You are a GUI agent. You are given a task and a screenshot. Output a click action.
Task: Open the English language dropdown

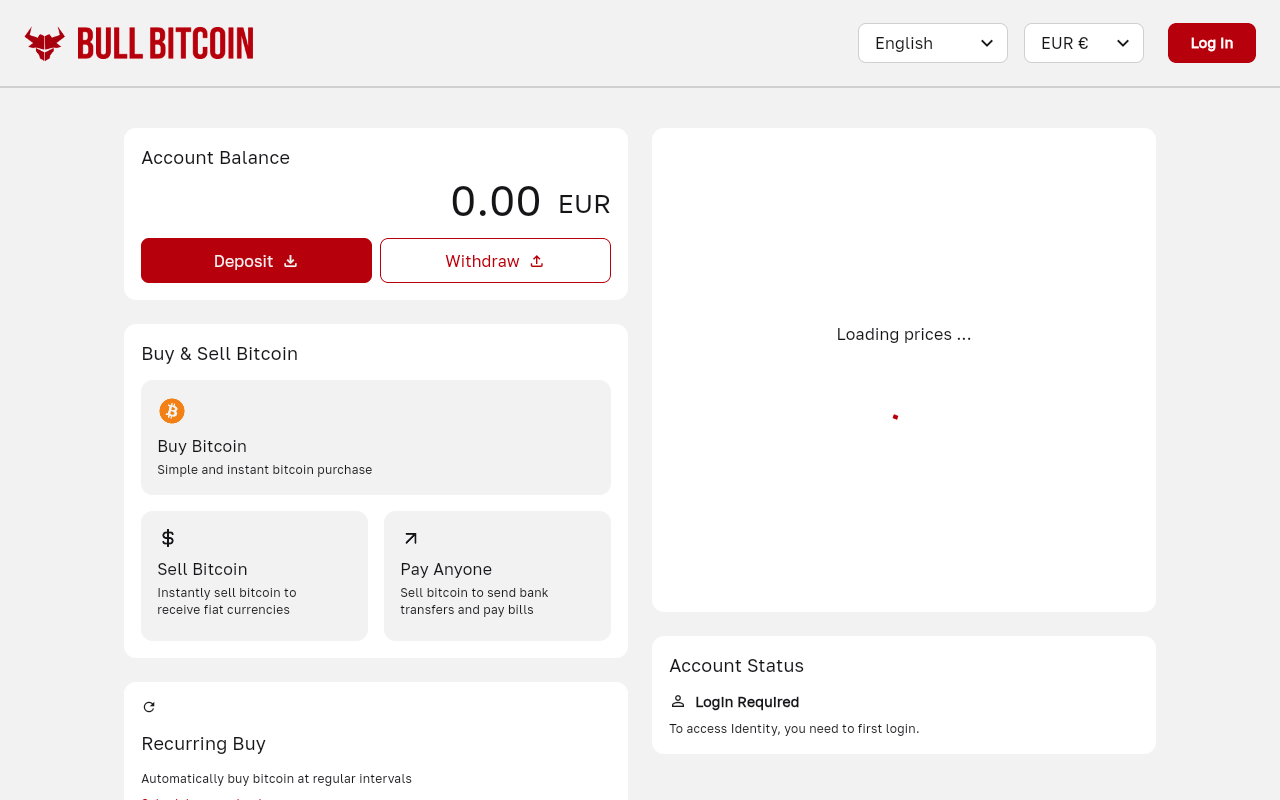point(932,43)
